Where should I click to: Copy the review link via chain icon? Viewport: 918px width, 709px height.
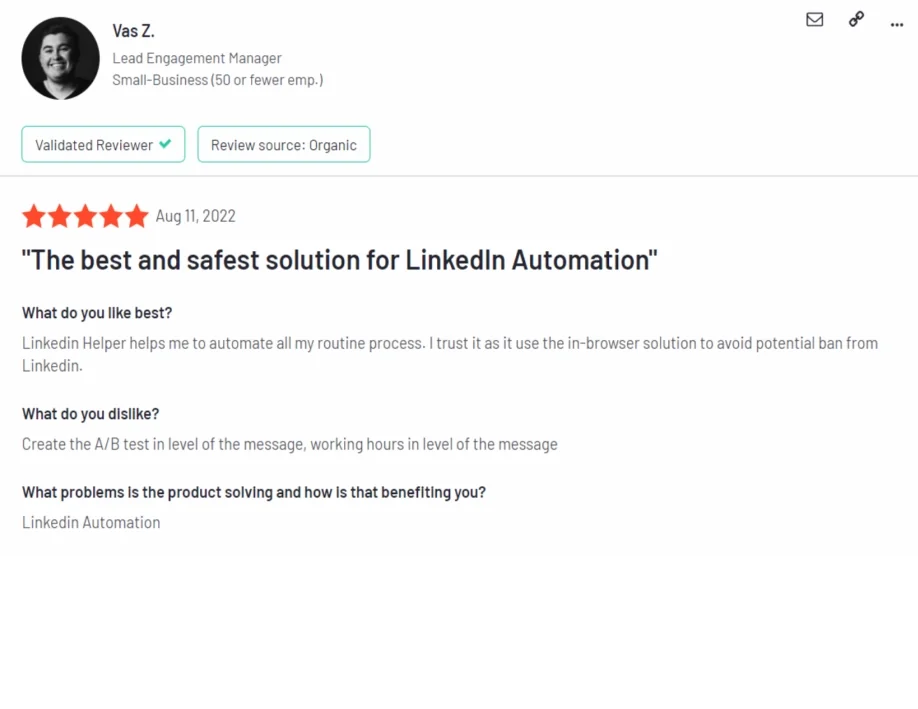point(856,19)
